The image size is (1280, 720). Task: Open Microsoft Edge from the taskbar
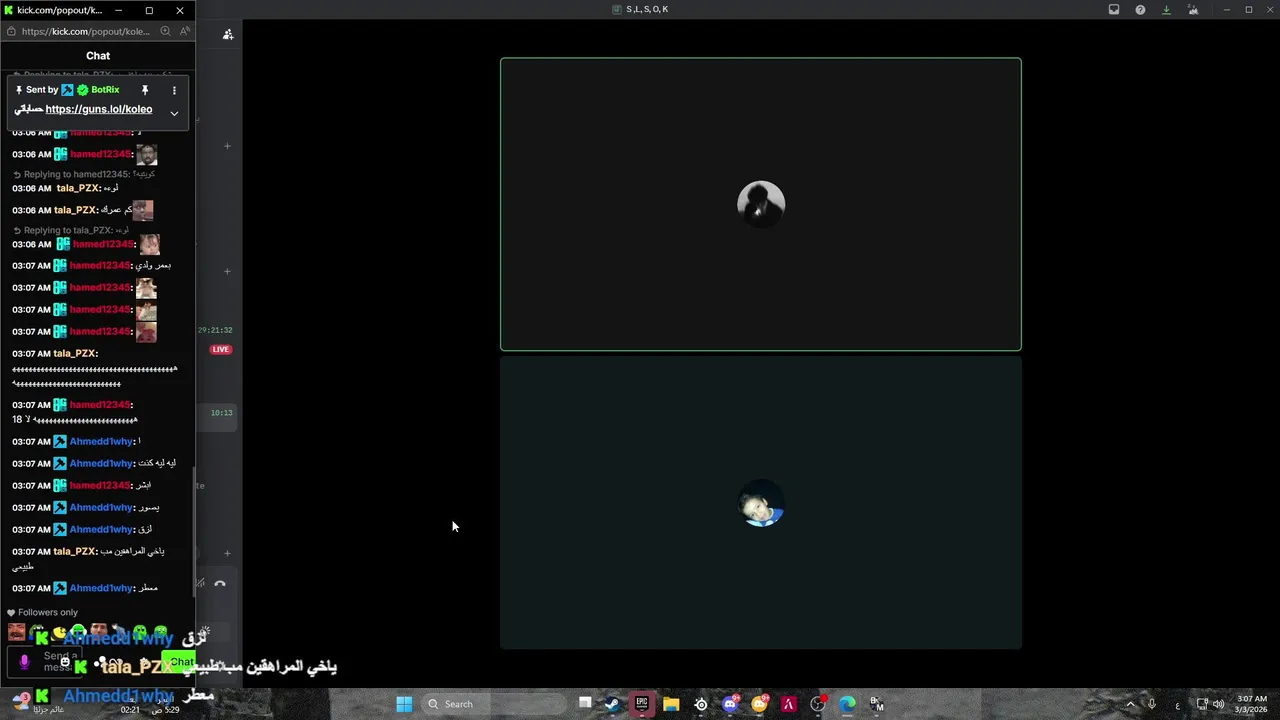pos(848,704)
